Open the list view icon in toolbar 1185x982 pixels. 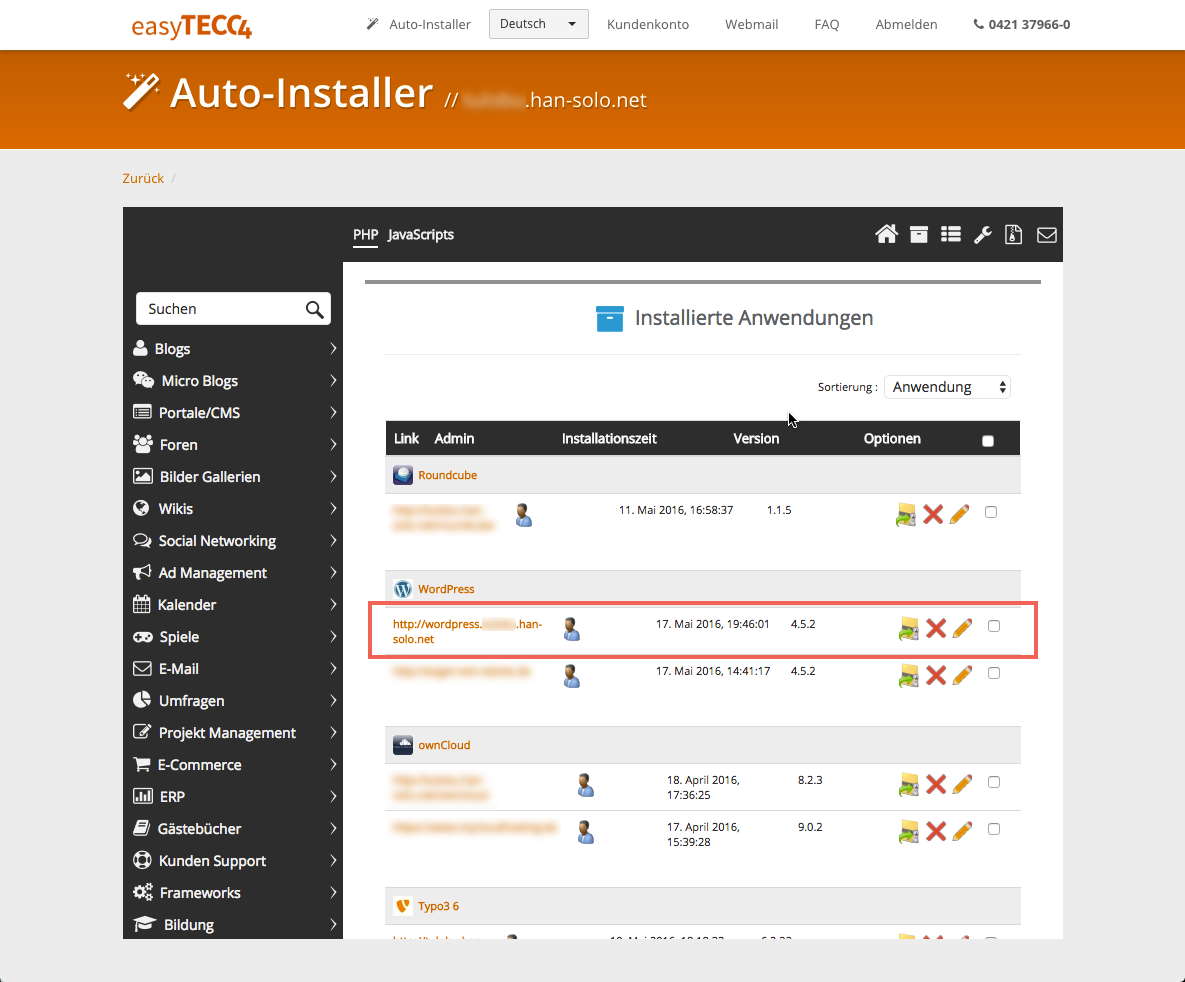(x=951, y=234)
